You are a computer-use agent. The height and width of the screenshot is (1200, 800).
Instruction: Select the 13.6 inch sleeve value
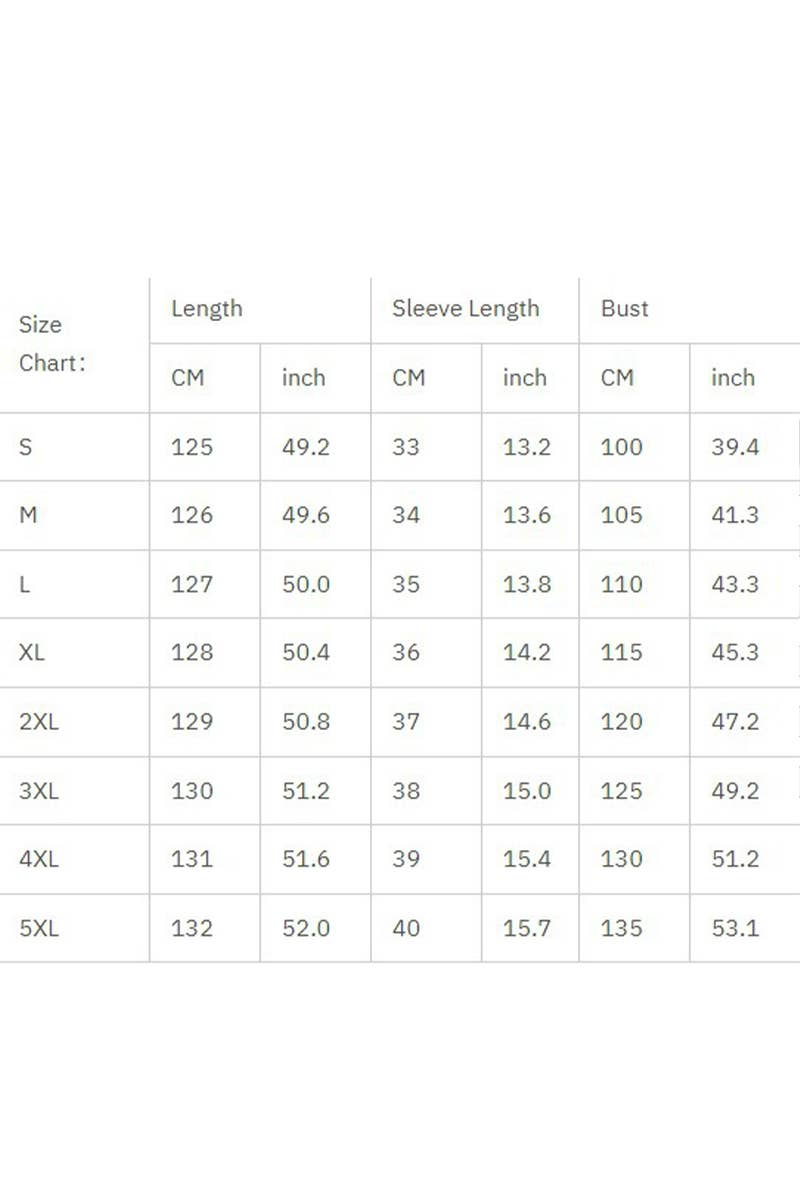[x=527, y=515]
